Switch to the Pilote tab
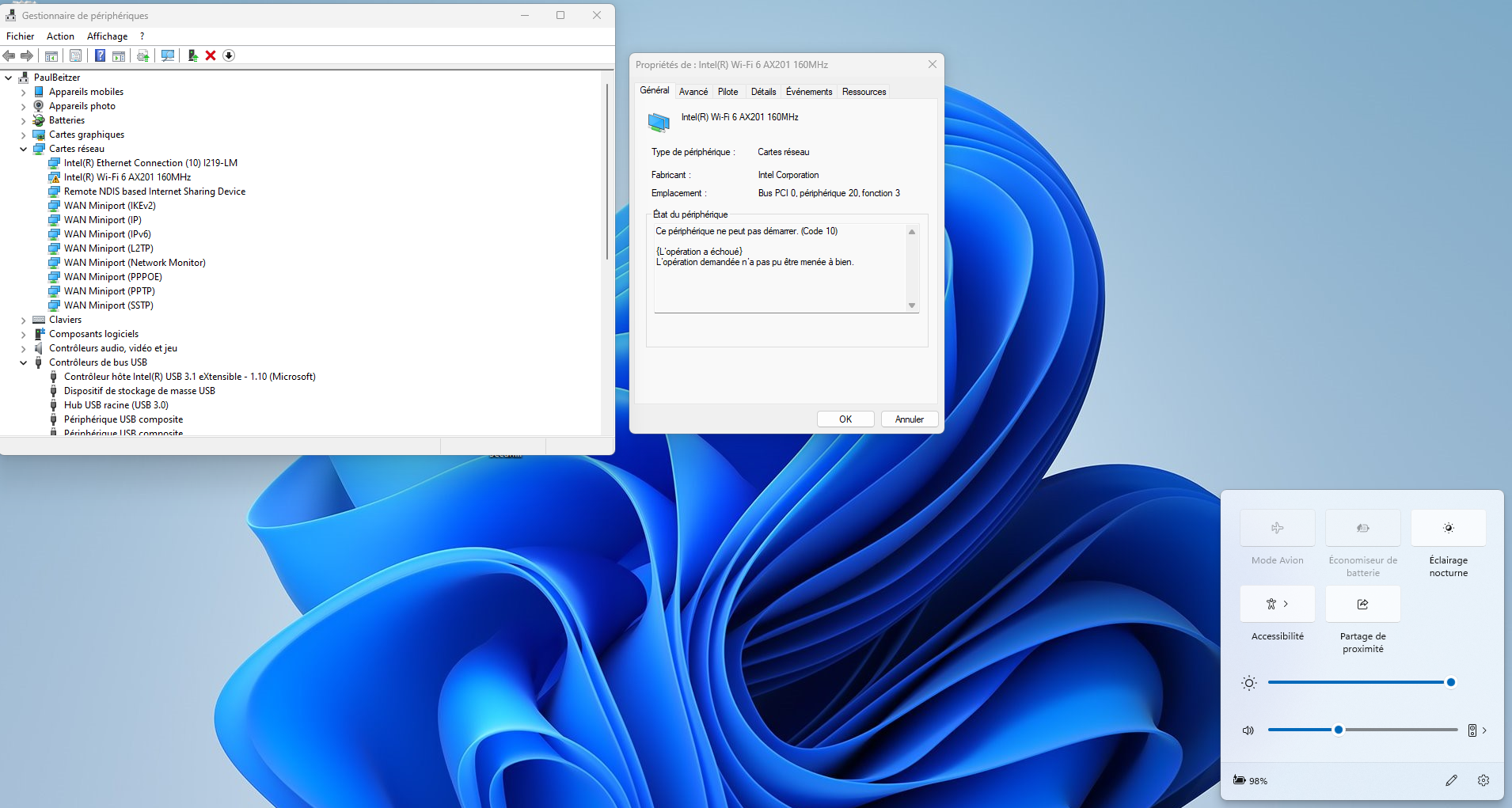Screen dimensions: 1512x808 tap(728, 91)
